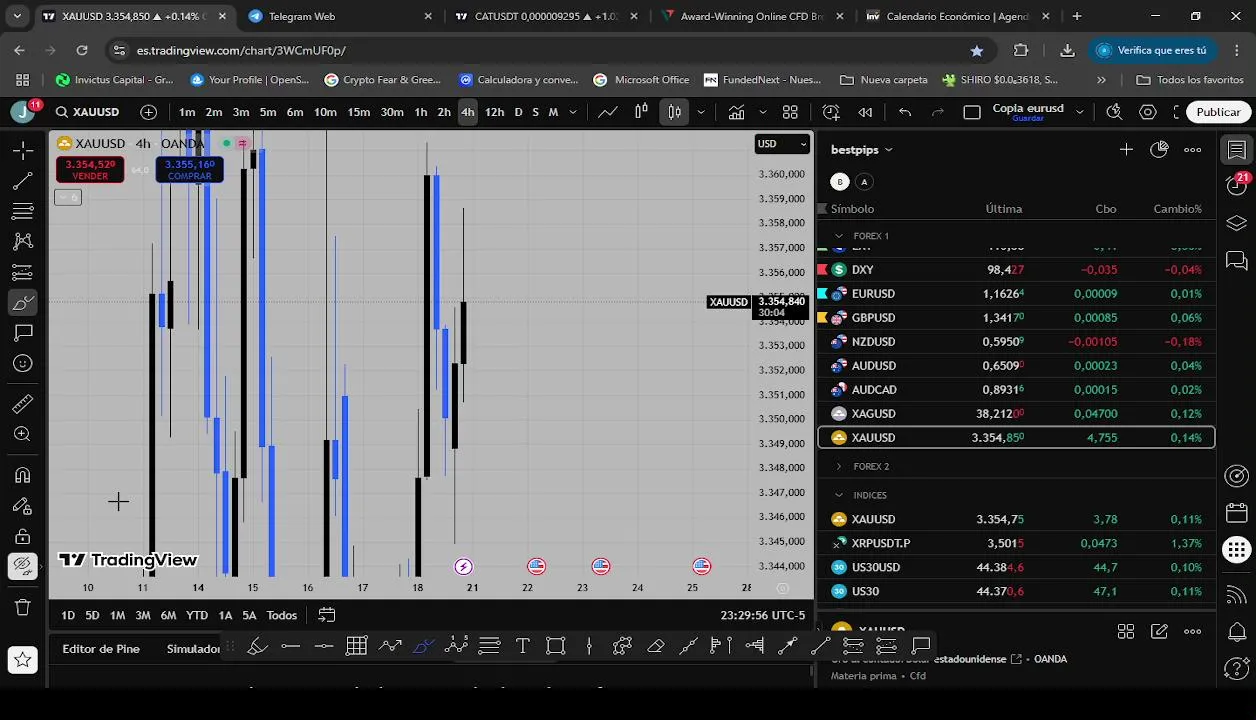1256x720 pixels.
Task: Open the 23:29:56 UTC-5 timezone menu
Action: pos(762,615)
